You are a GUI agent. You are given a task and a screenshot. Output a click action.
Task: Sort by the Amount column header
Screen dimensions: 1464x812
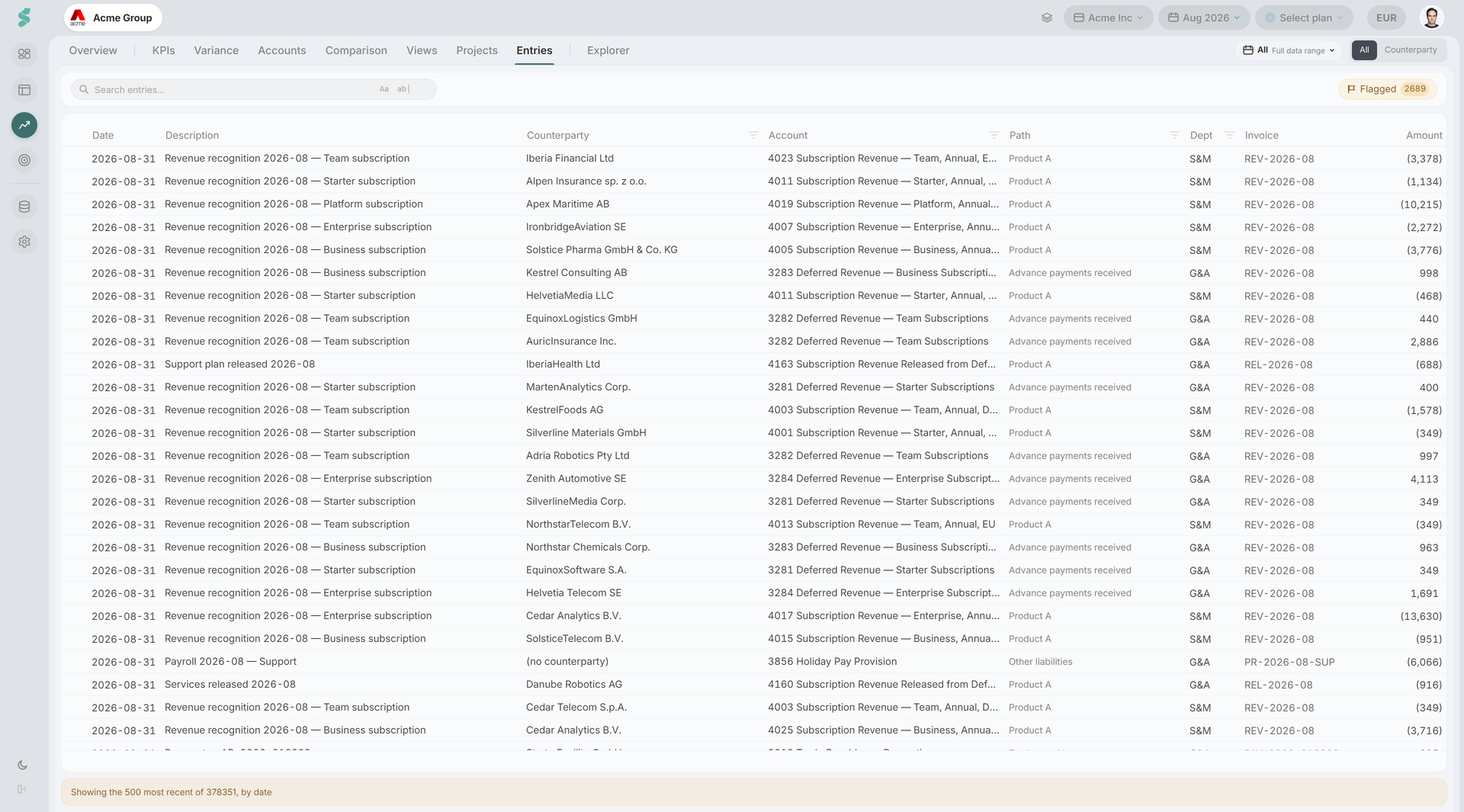pos(1424,135)
